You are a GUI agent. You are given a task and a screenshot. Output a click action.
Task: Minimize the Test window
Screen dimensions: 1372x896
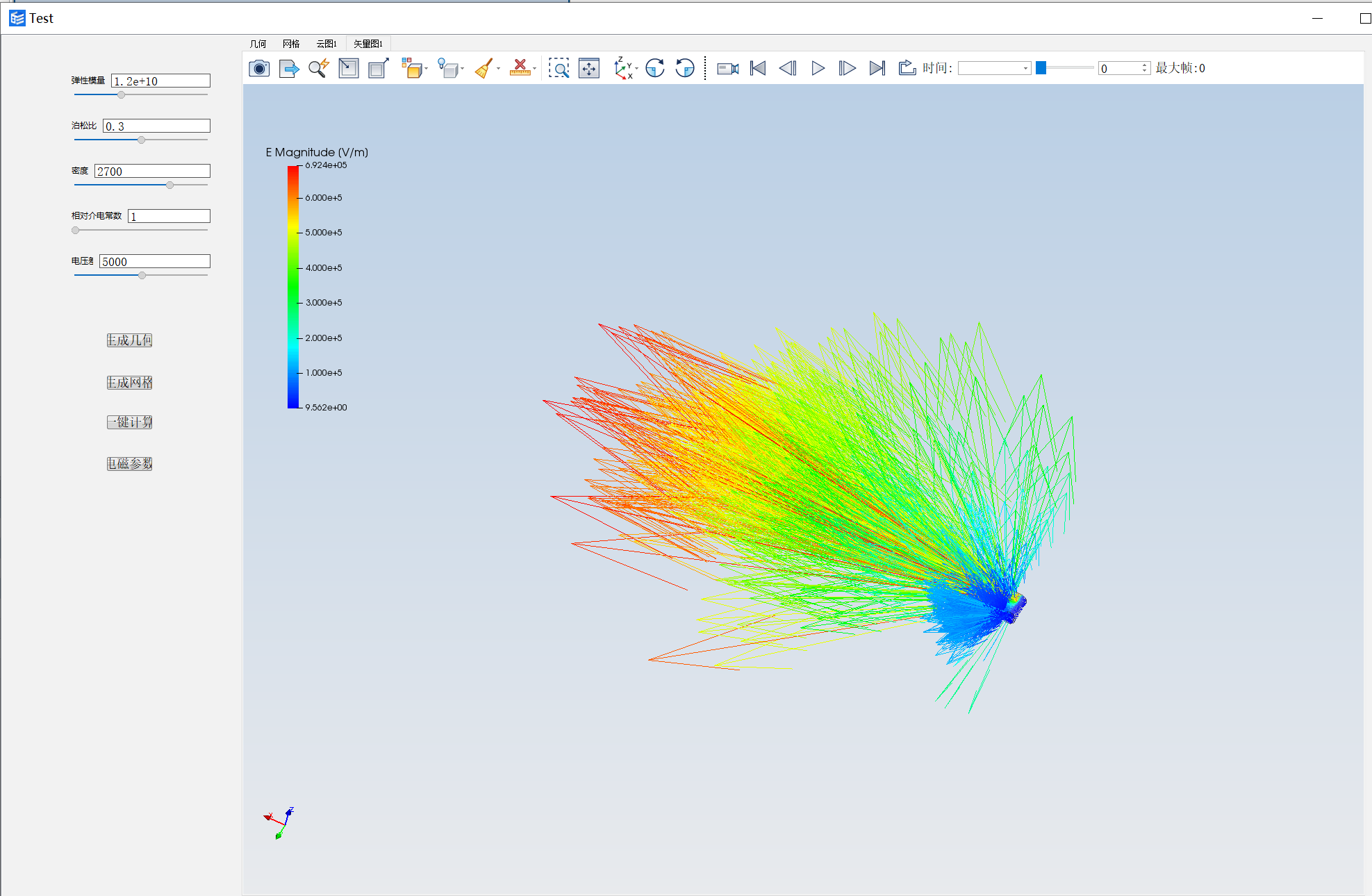(1317, 18)
